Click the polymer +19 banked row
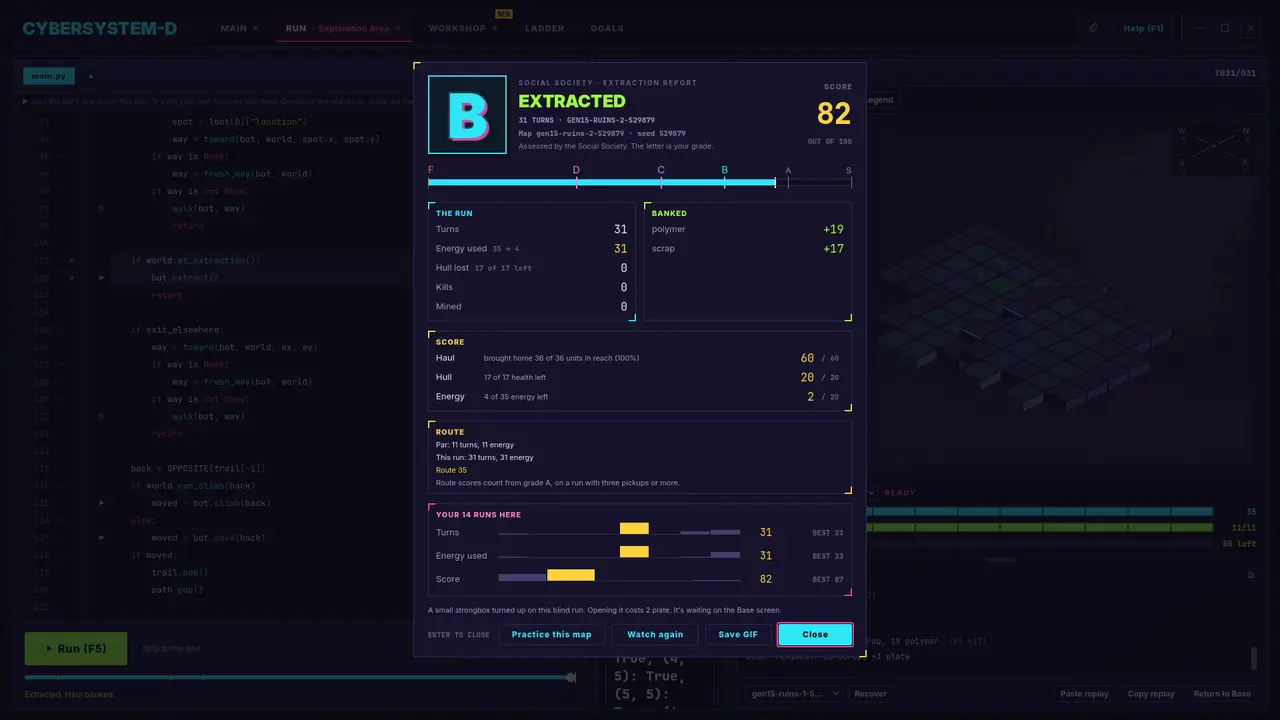 (x=747, y=229)
